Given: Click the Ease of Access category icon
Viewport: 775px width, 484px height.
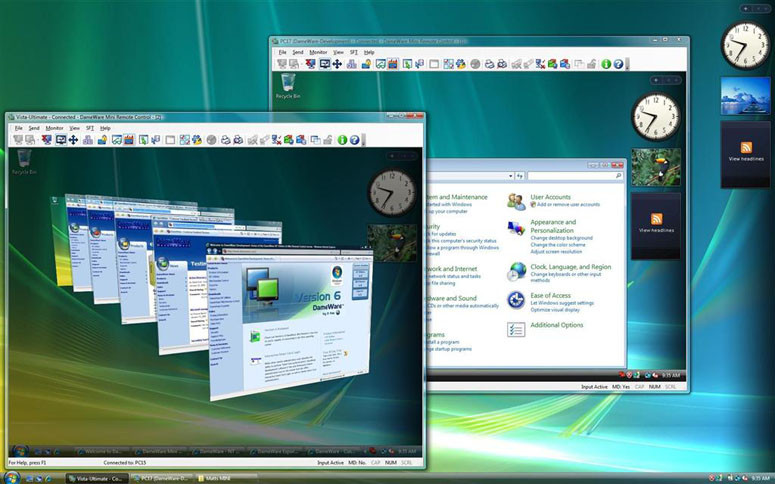Looking at the screenshot, I should [516, 300].
